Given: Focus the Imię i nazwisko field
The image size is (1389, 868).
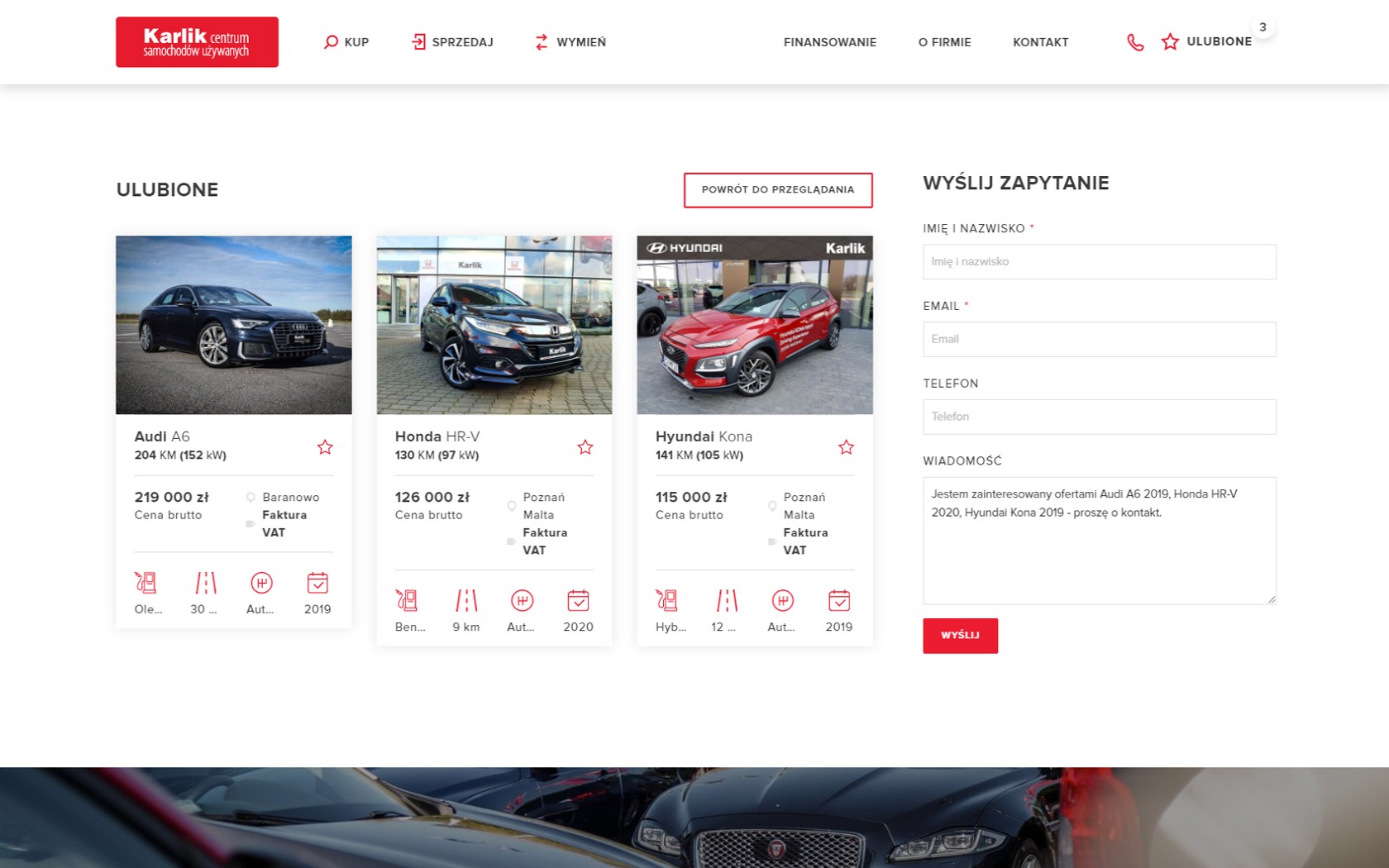Looking at the screenshot, I should click(x=1099, y=262).
